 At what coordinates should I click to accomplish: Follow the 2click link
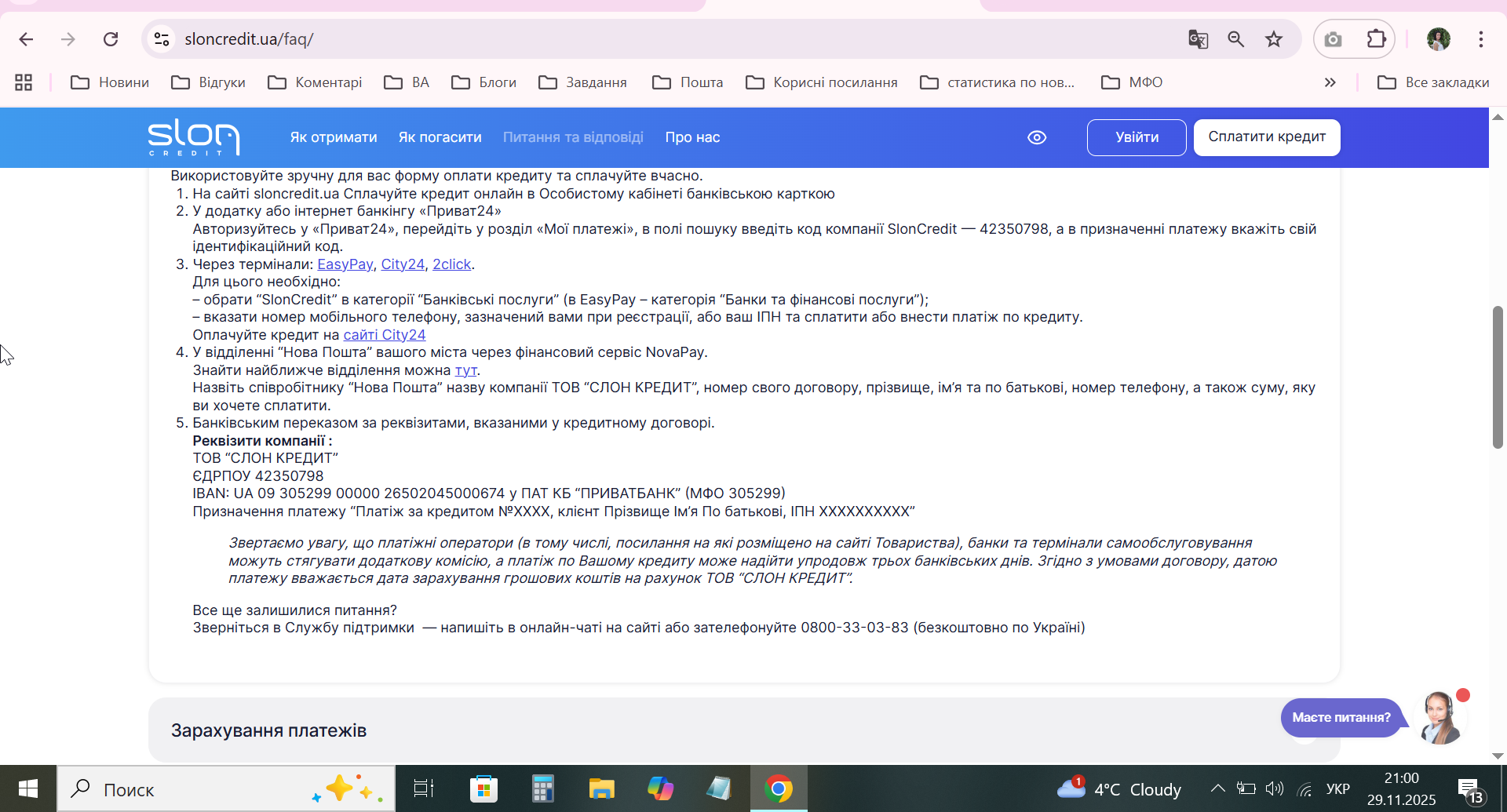pyautogui.click(x=452, y=264)
